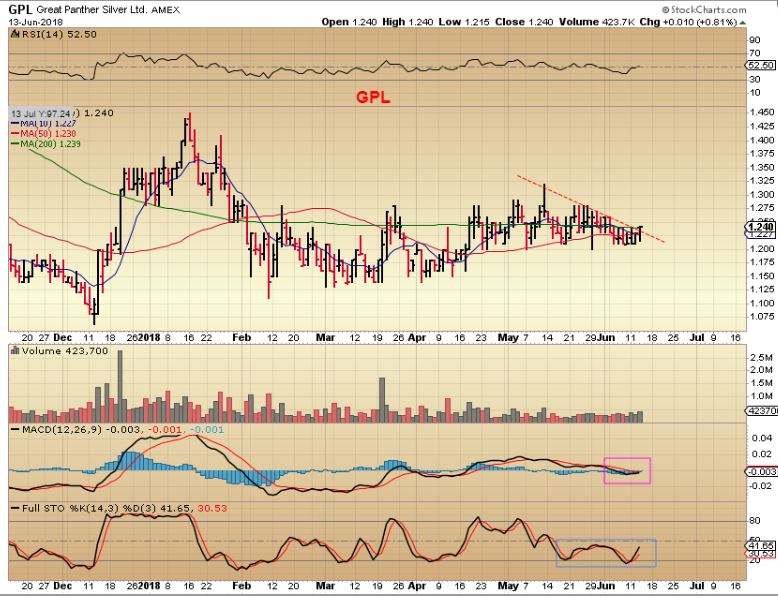Click the green line swatch next to MA(200)
The width and height of the screenshot is (778, 596).
point(15,144)
